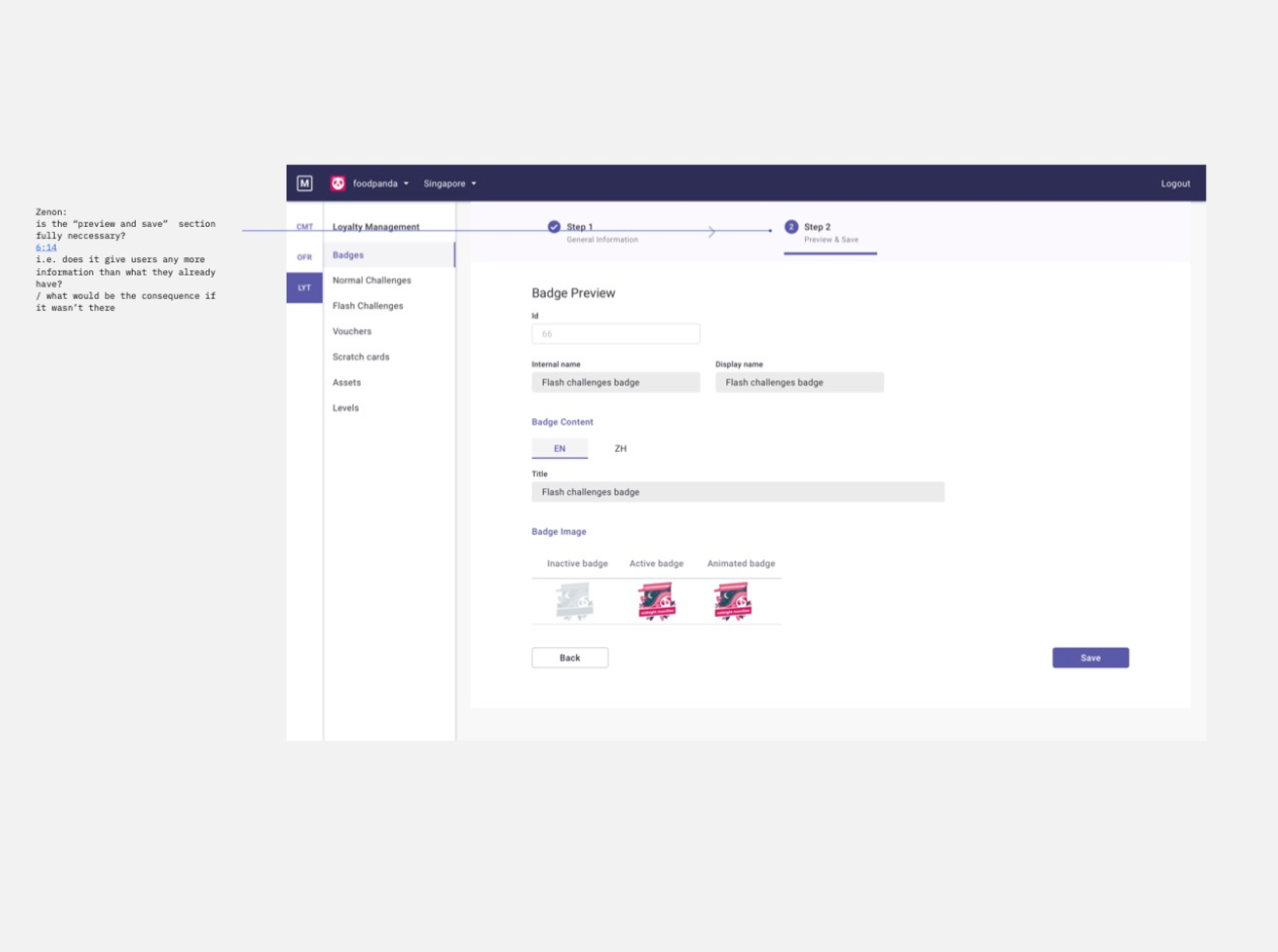
Task: Click the Step 2 number circle icon
Action: [x=791, y=226]
